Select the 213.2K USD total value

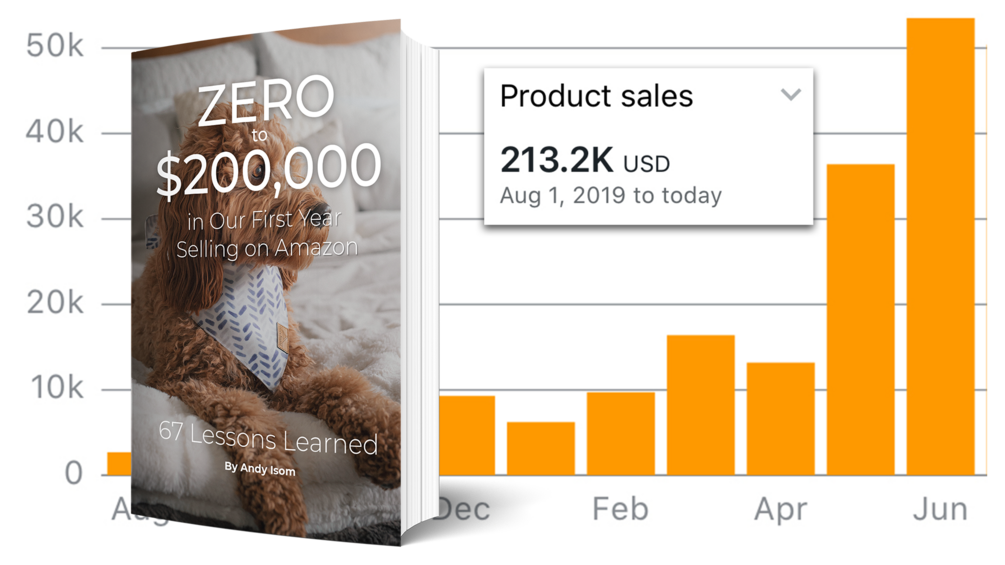pos(585,160)
